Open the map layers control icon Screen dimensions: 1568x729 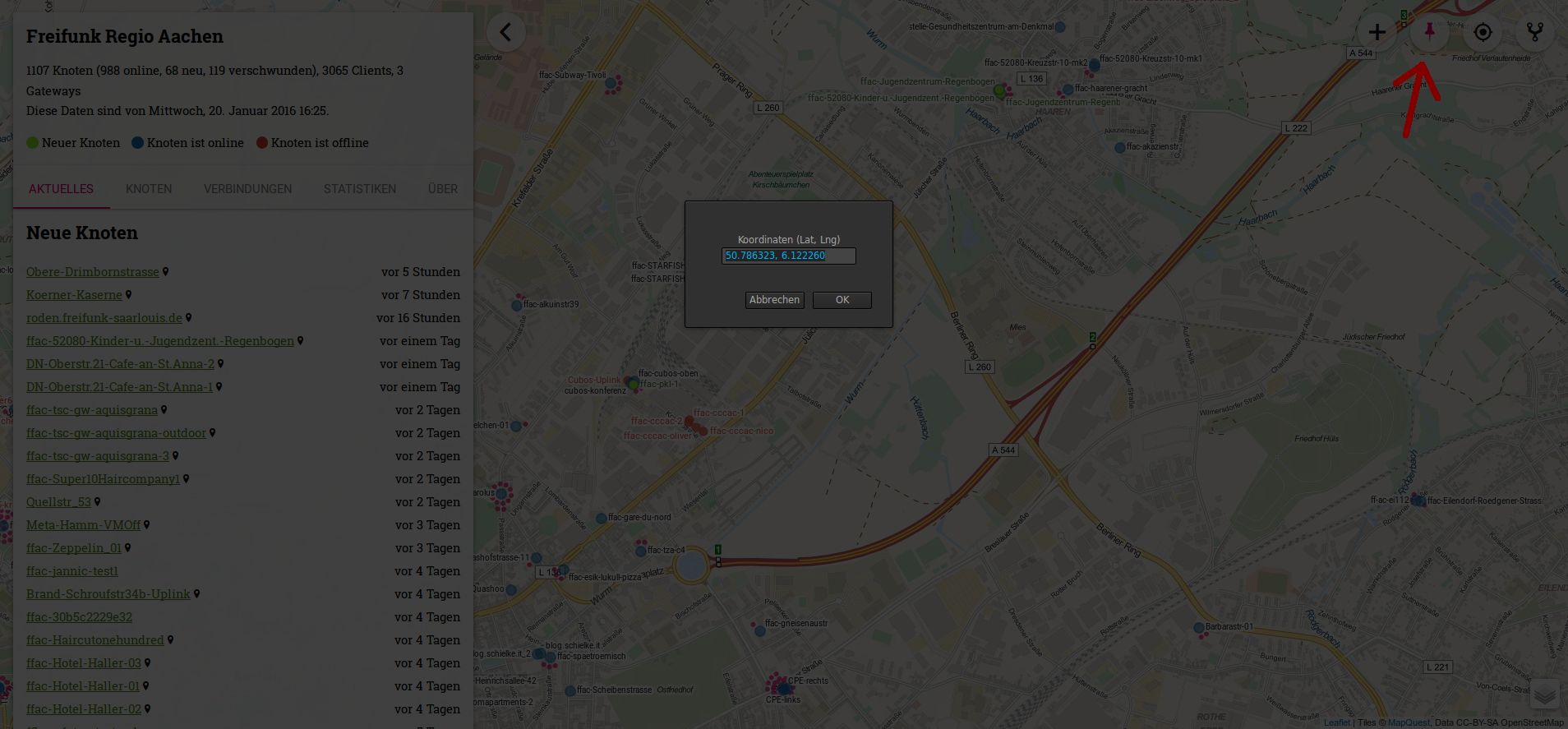1544,694
